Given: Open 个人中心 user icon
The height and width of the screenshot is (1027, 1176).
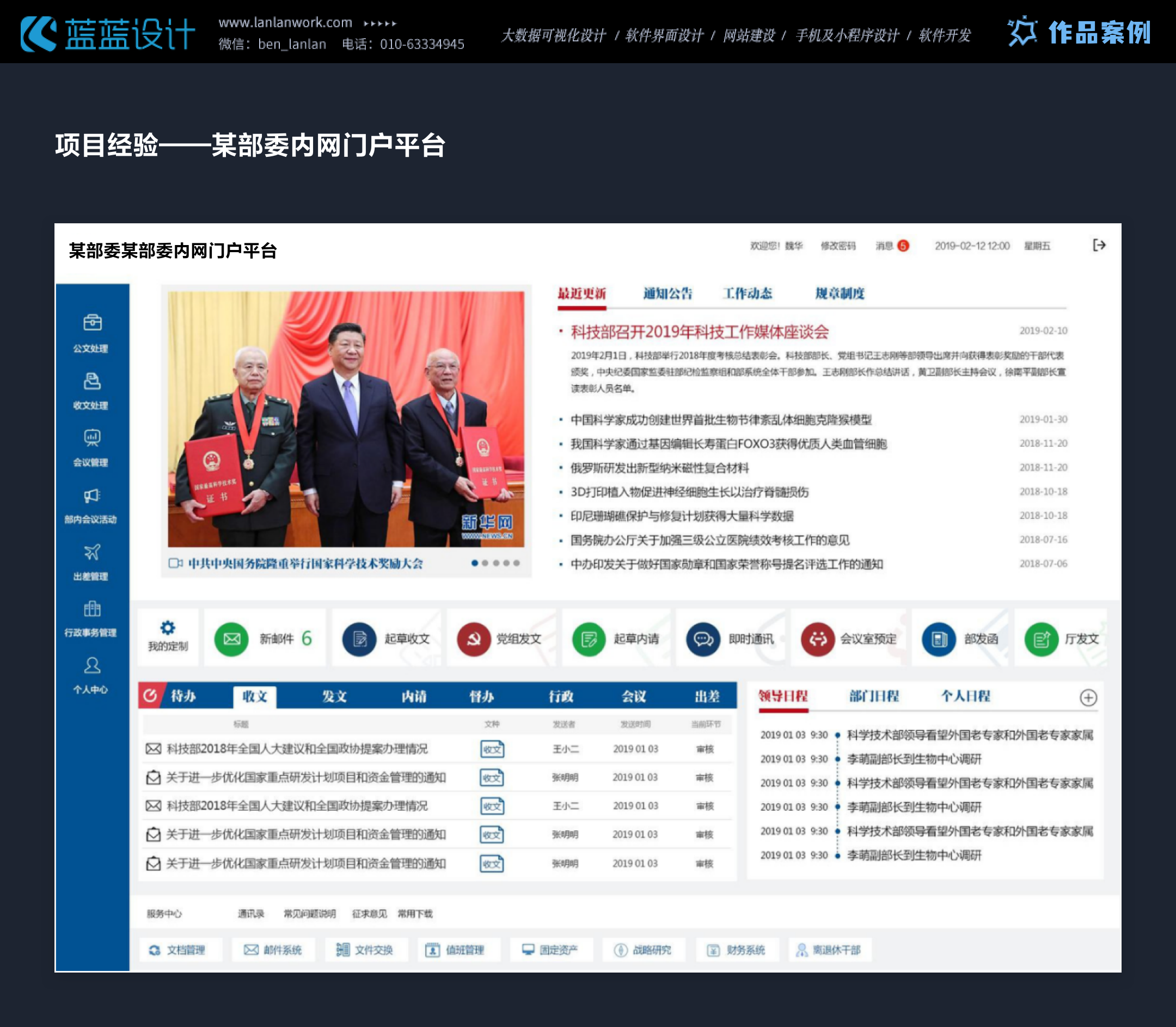Looking at the screenshot, I should coord(91,665).
